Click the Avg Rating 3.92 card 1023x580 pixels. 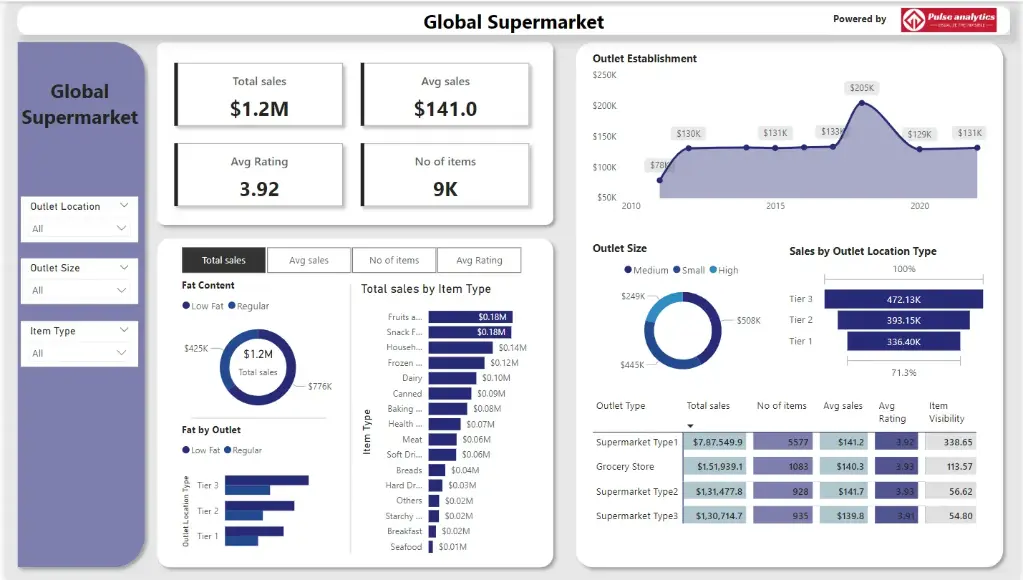(259, 175)
